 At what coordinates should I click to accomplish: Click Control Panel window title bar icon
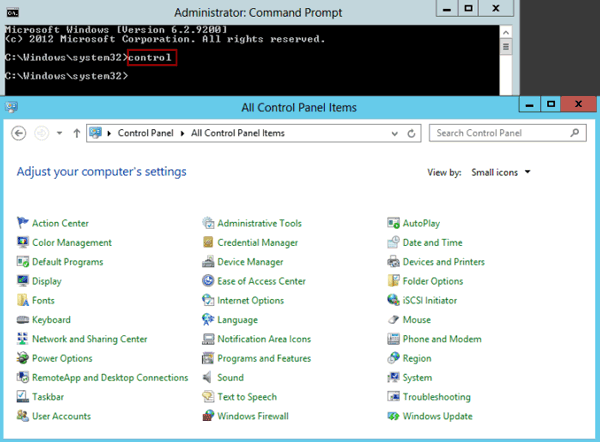click(11, 107)
